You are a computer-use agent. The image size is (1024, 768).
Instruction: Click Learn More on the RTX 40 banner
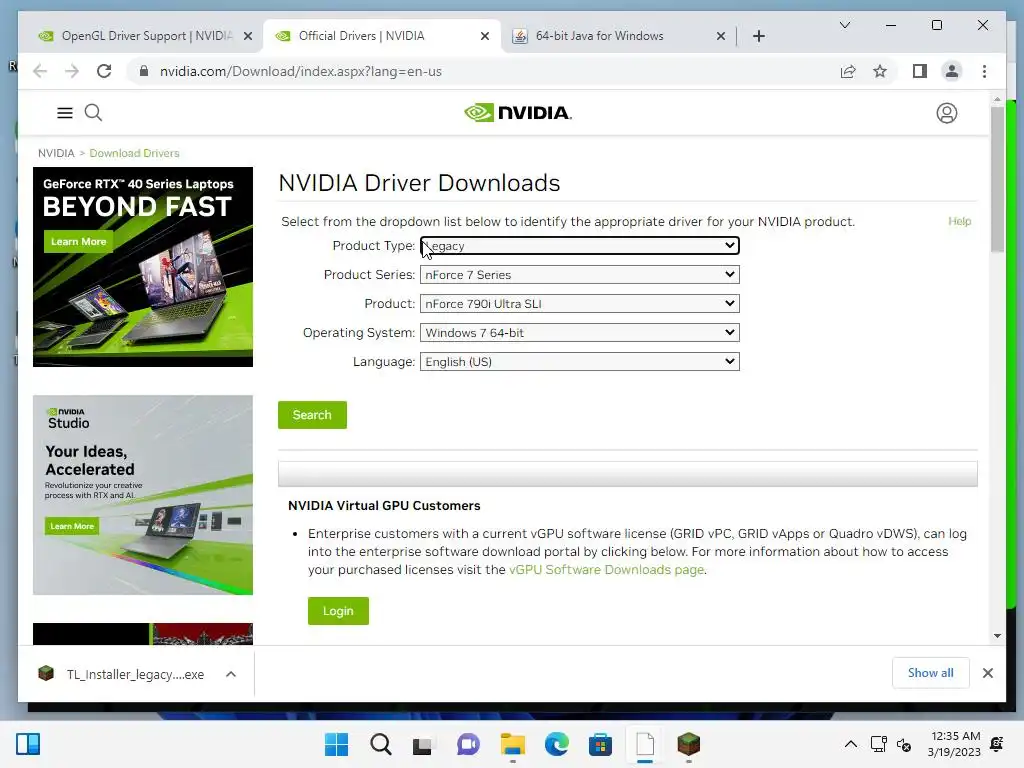point(78,242)
